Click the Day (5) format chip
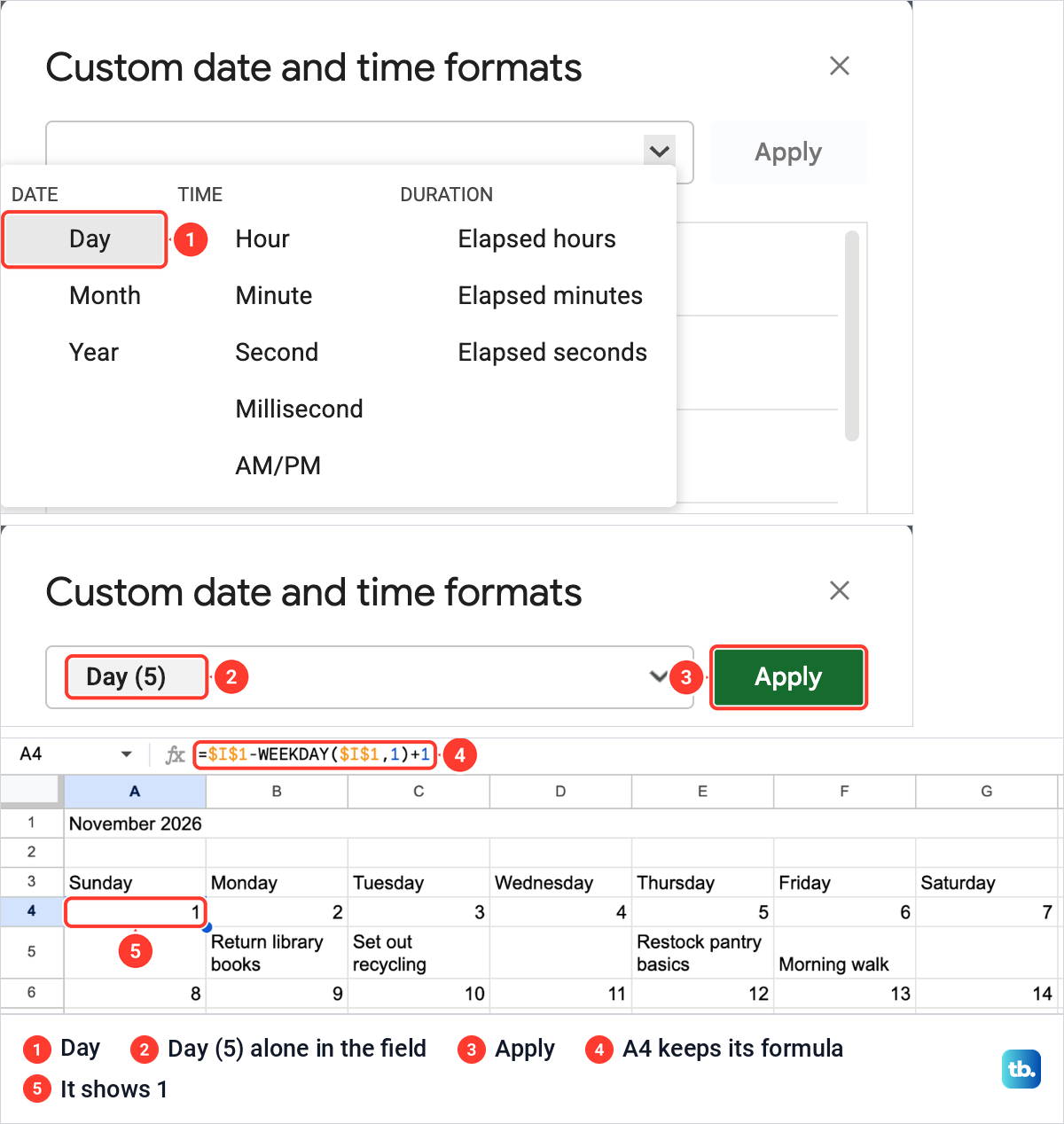This screenshot has width=1064, height=1124. tap(137, 677)
